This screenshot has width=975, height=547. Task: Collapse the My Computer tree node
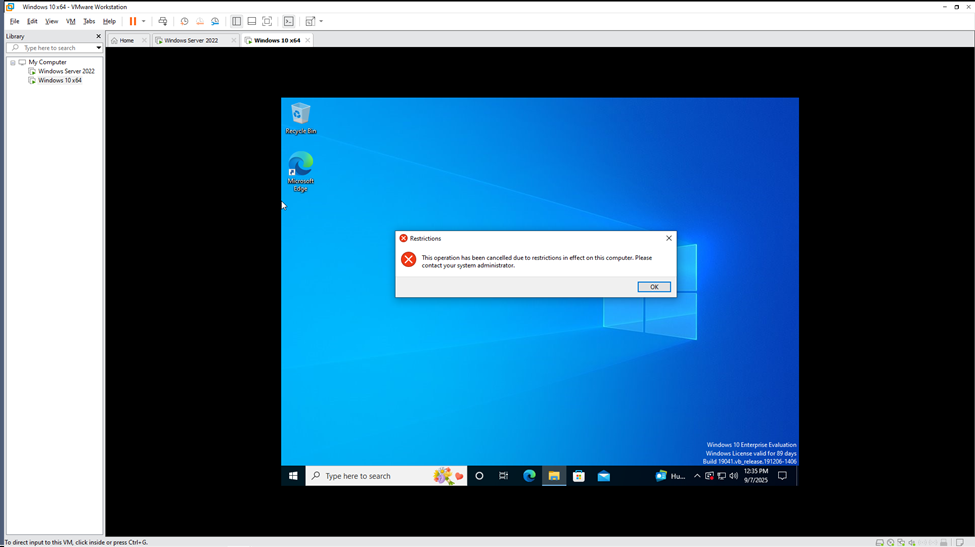tap(13, 62)
